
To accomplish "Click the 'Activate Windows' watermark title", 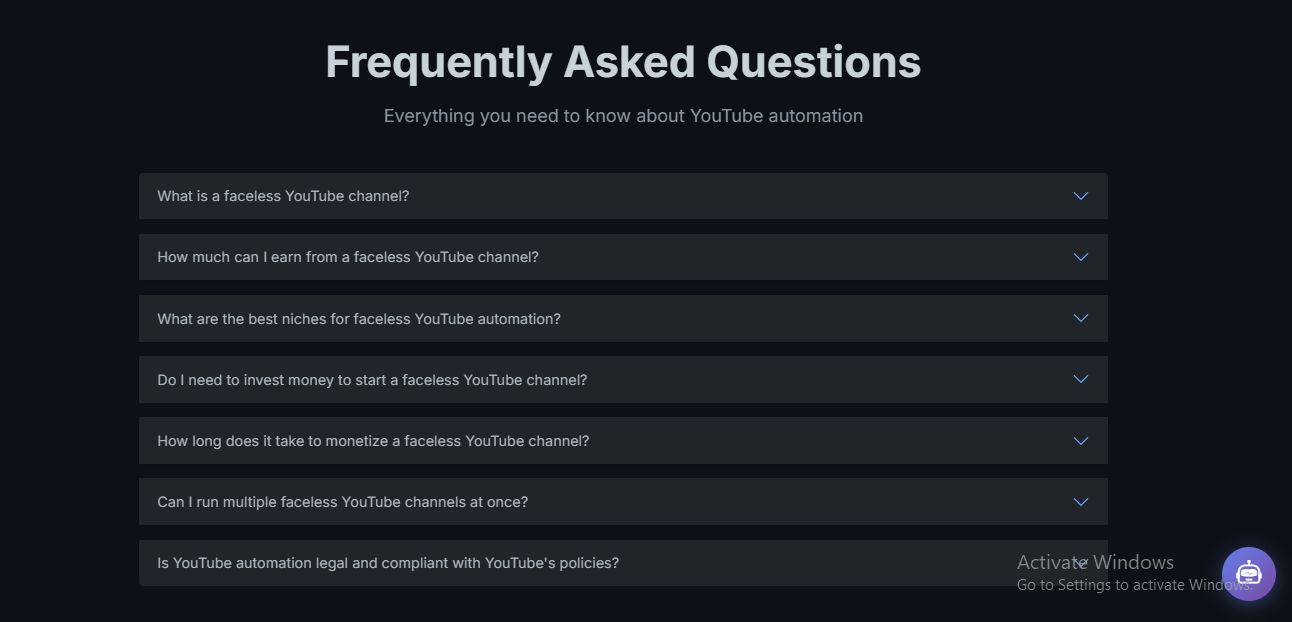I will pos(1095,562).
